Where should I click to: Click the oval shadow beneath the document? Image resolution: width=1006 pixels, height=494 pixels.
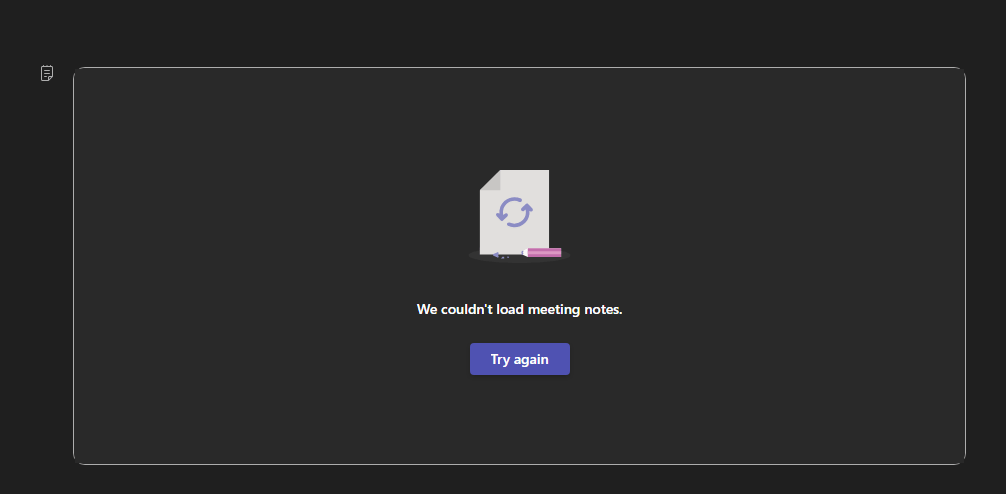pos(519,255)
